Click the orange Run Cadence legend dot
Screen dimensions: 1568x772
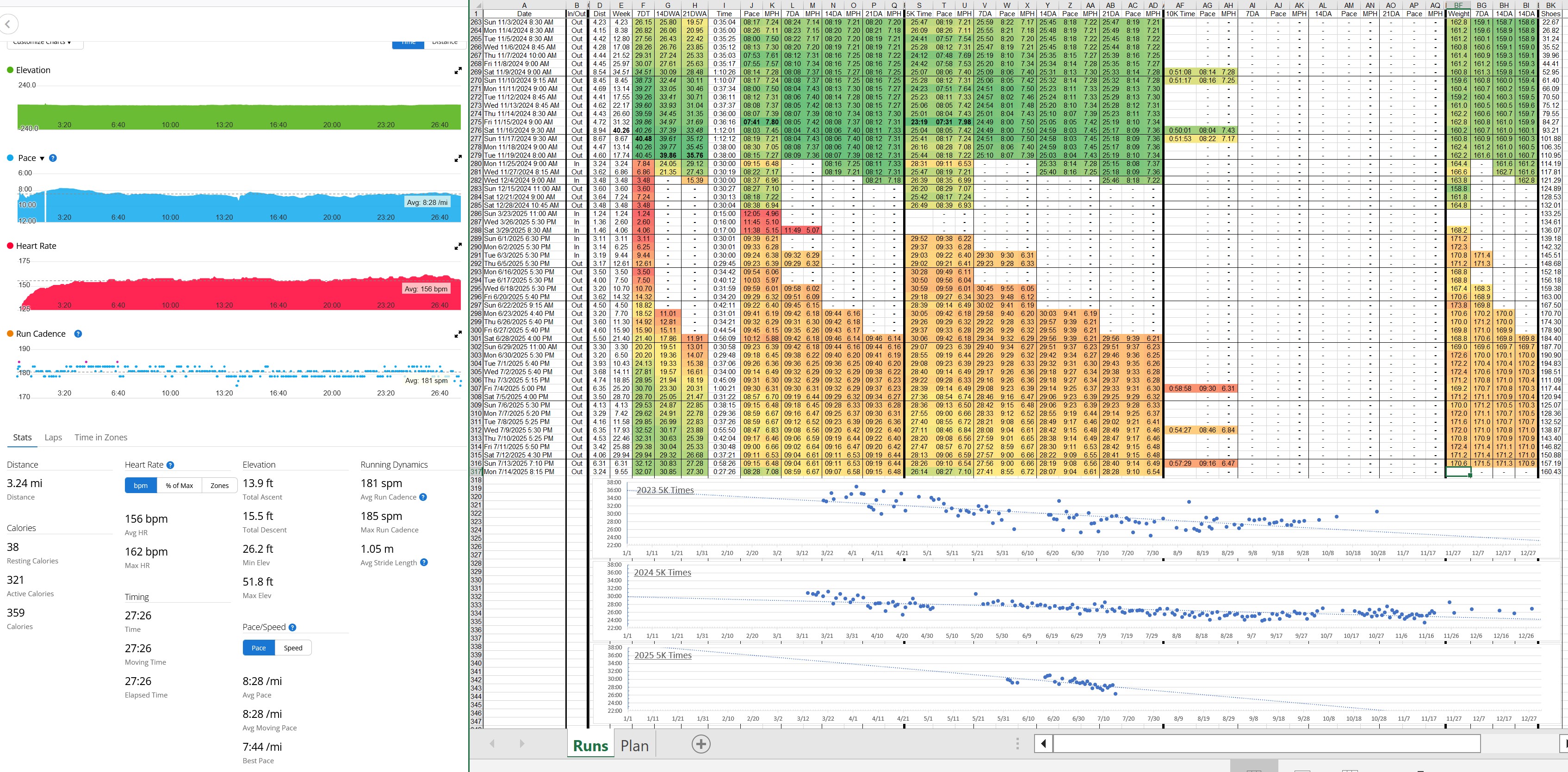(10, 334)
